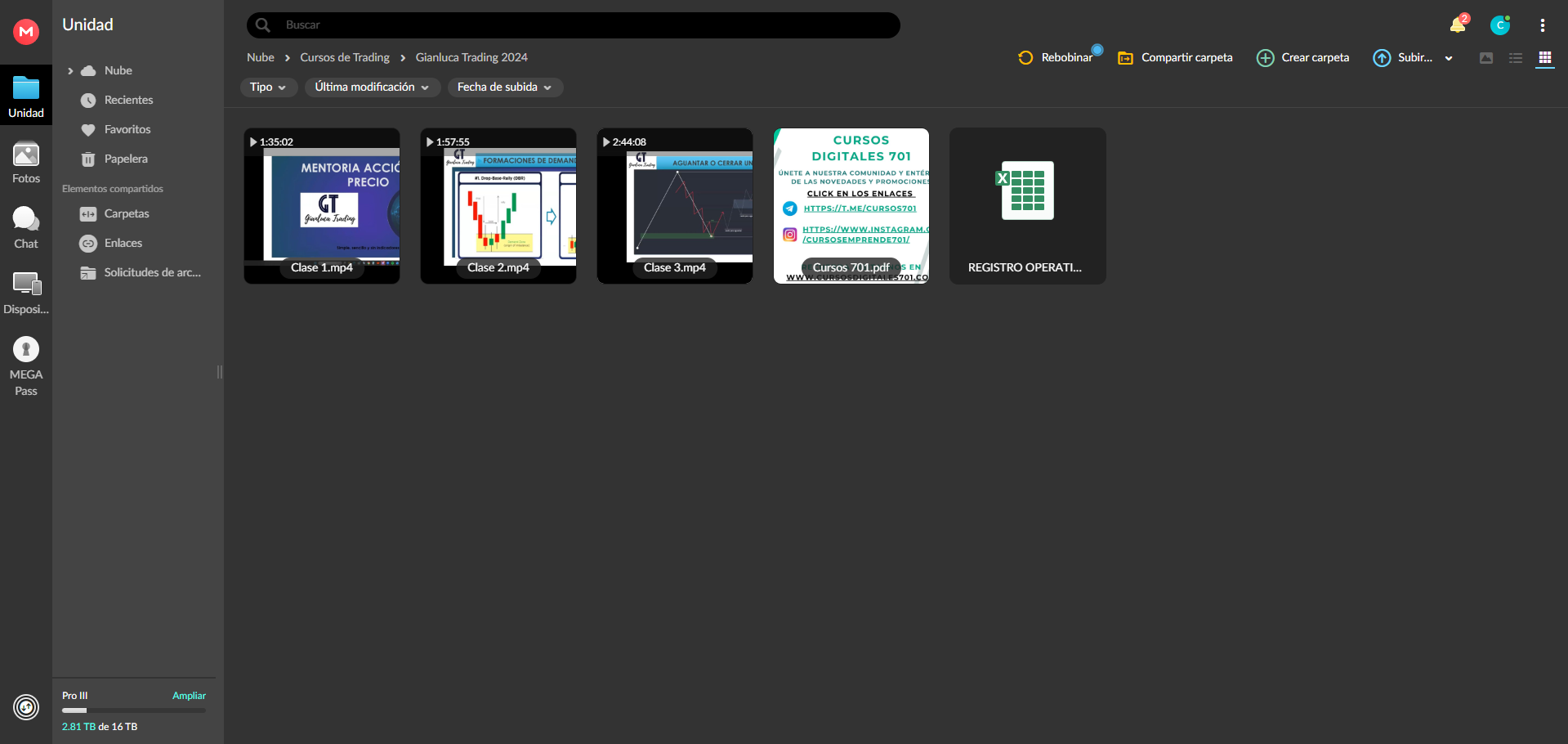1568x744 pixels.
Task: Switch to list view
Action: coord(1516,58)
